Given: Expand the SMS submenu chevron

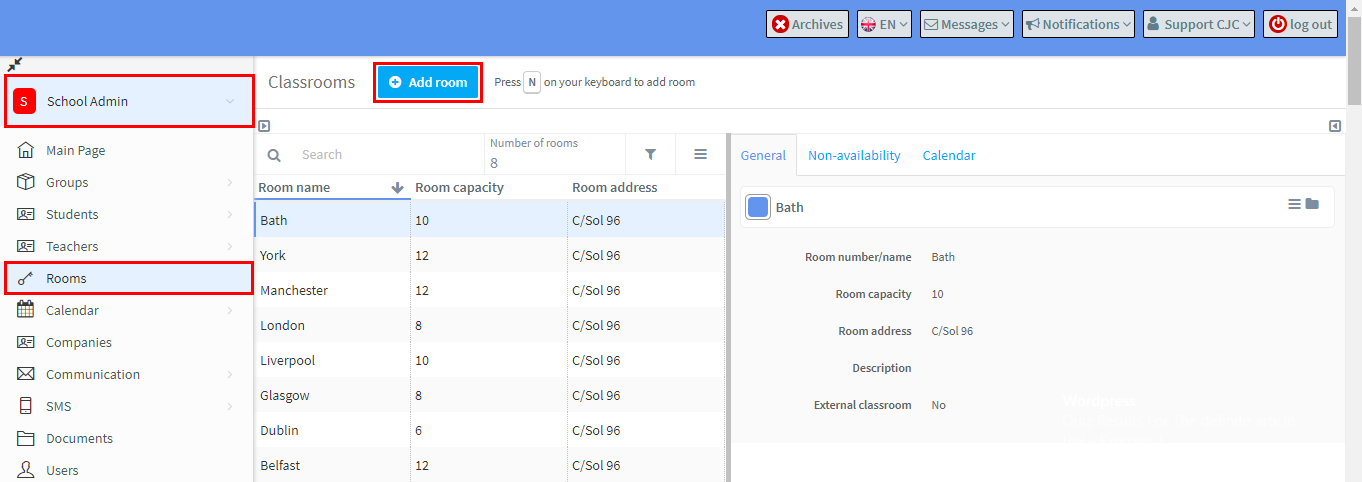Looking at the screenshot, I should 230,406.
